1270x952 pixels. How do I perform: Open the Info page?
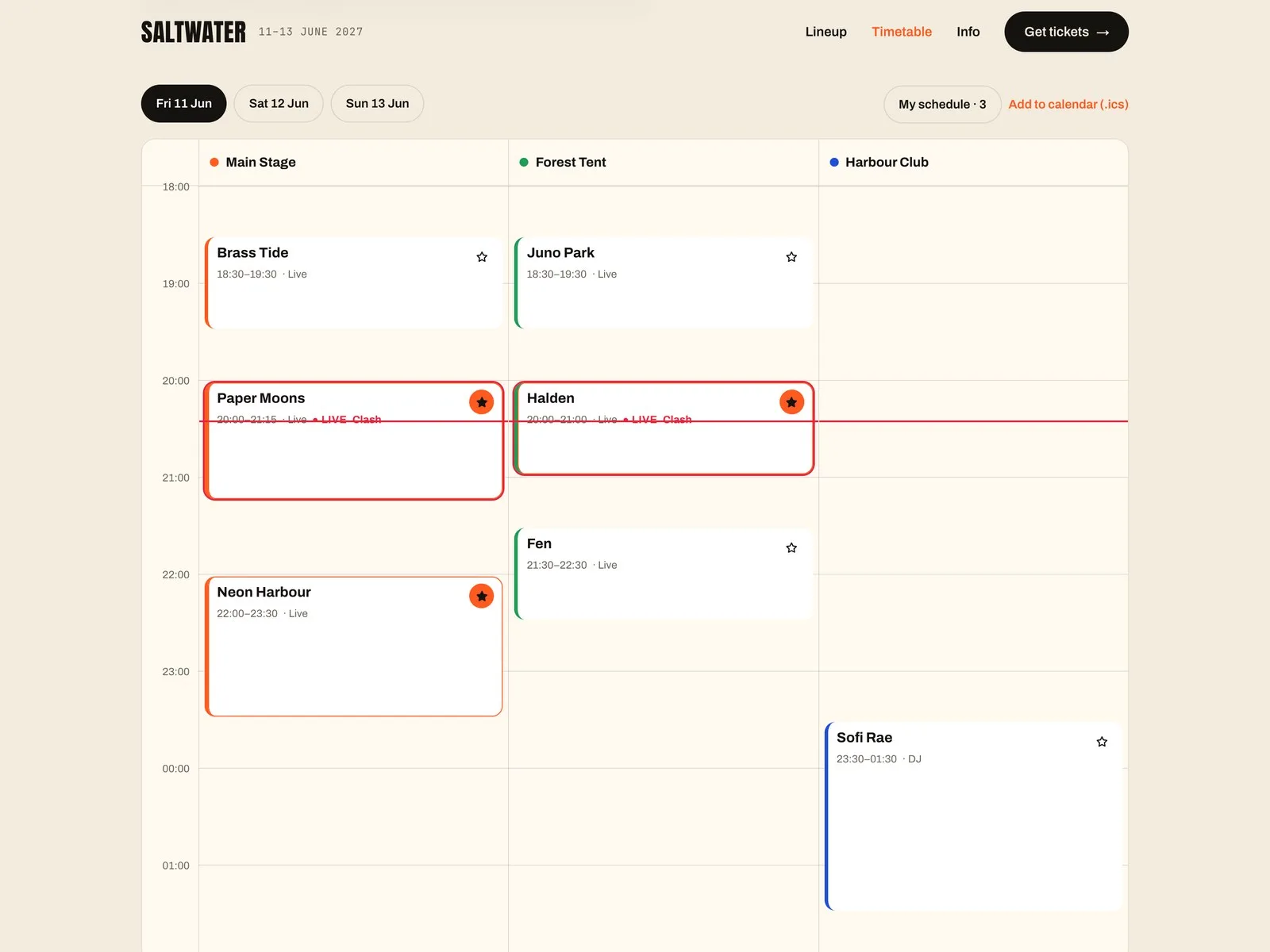(x=968, y=32)
